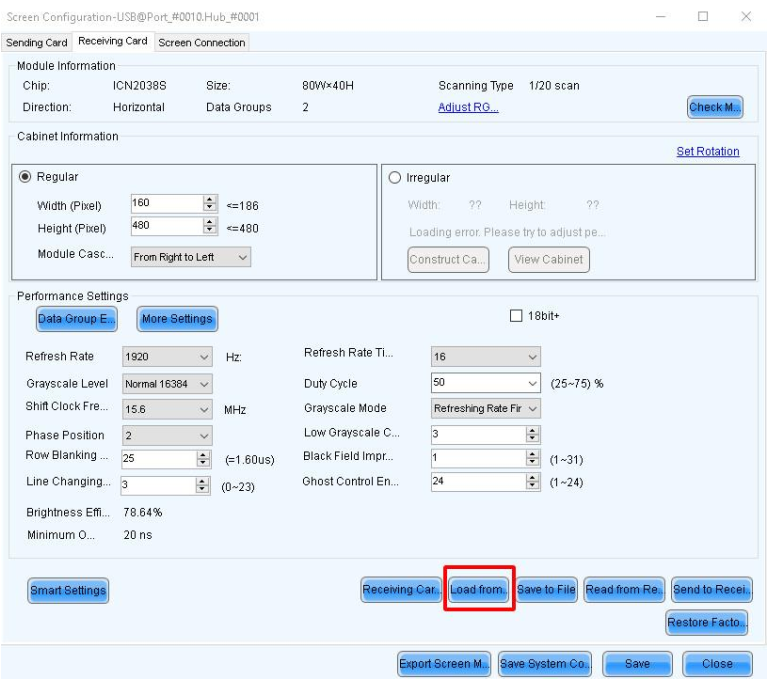782x694 pixels.
Task: Select the Regular cabinet radio button
Action: coord(27,177)
